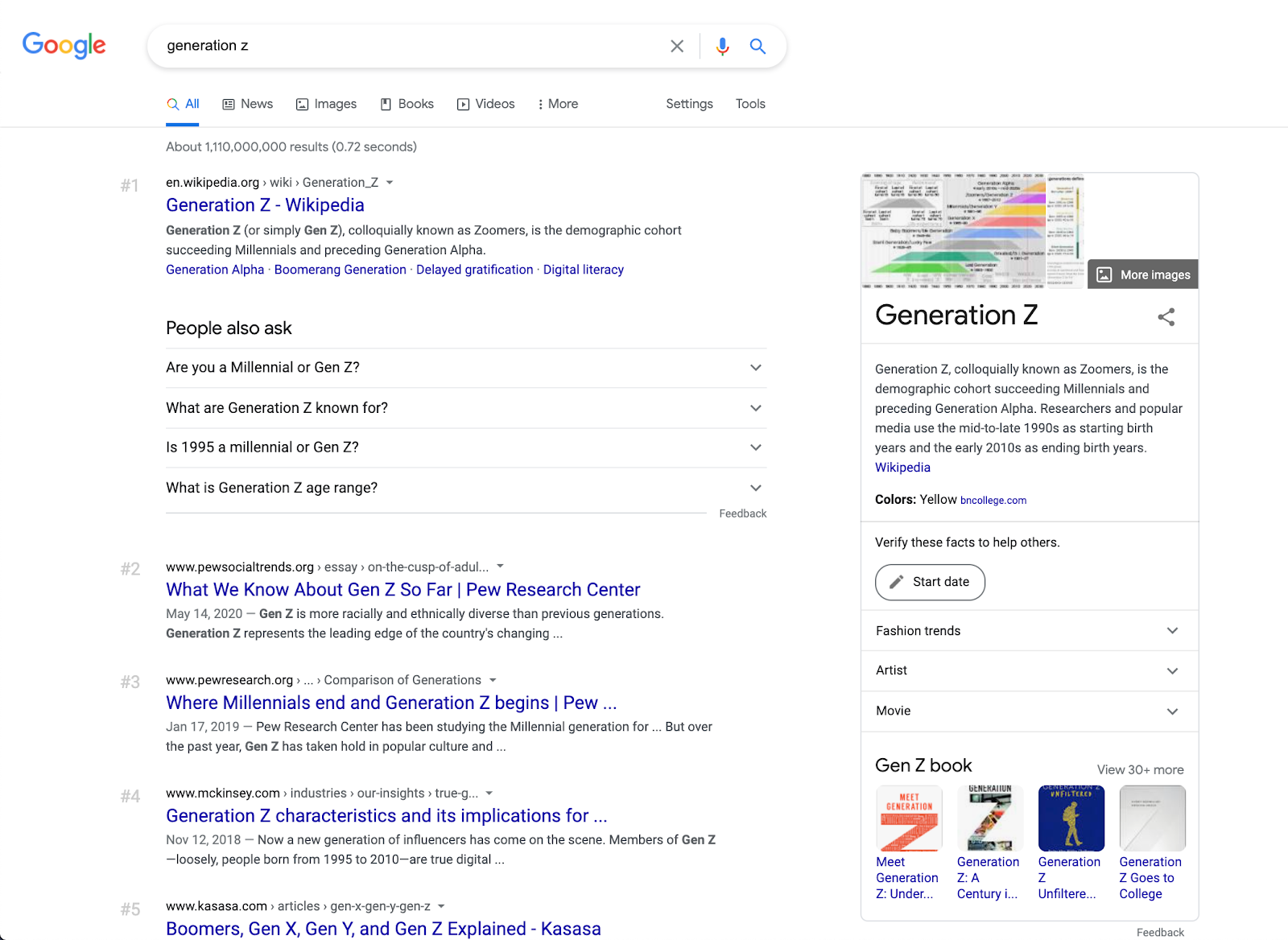Switch to the Videos tab
The image size is (1288, 940).
pyautogui.click(x=485, y=104)
